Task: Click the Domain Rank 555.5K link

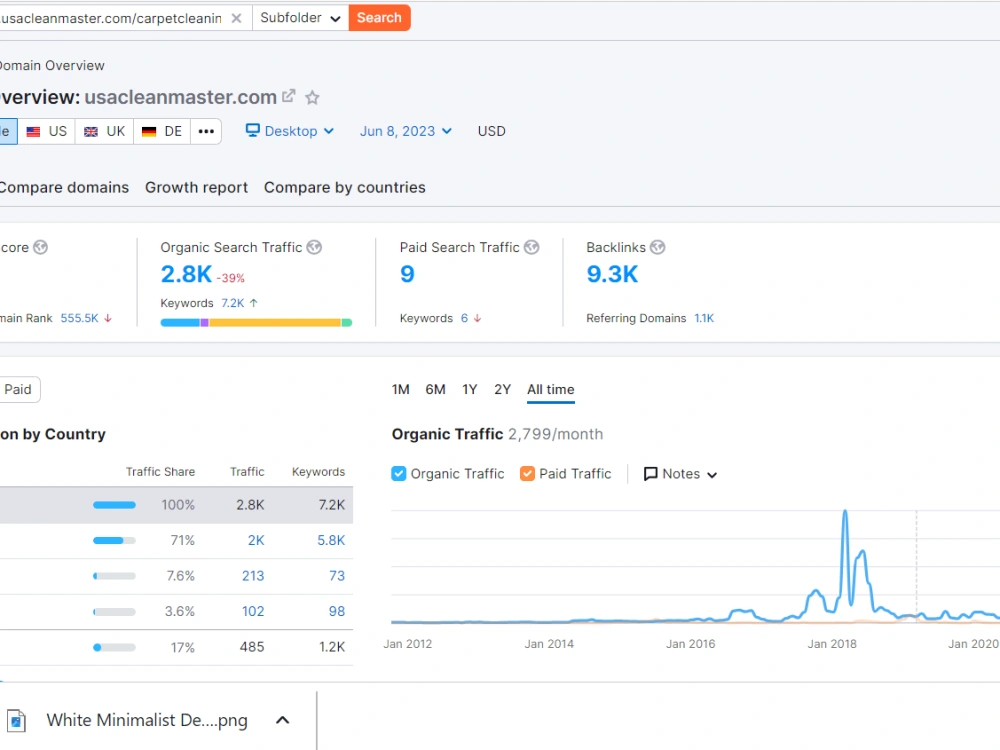Action: point(80,318)
